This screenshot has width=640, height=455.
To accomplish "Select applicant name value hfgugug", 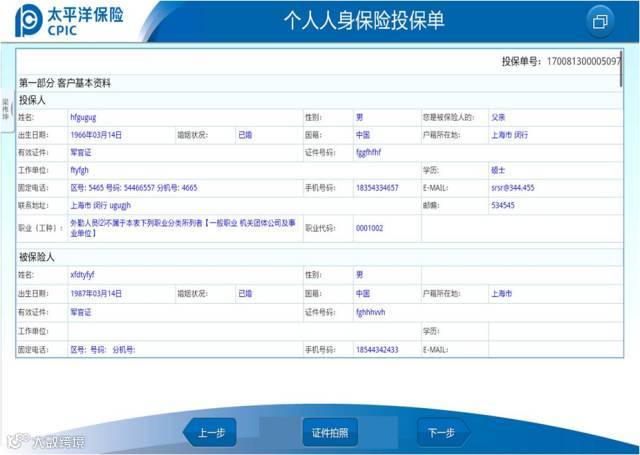I will 83,118.
